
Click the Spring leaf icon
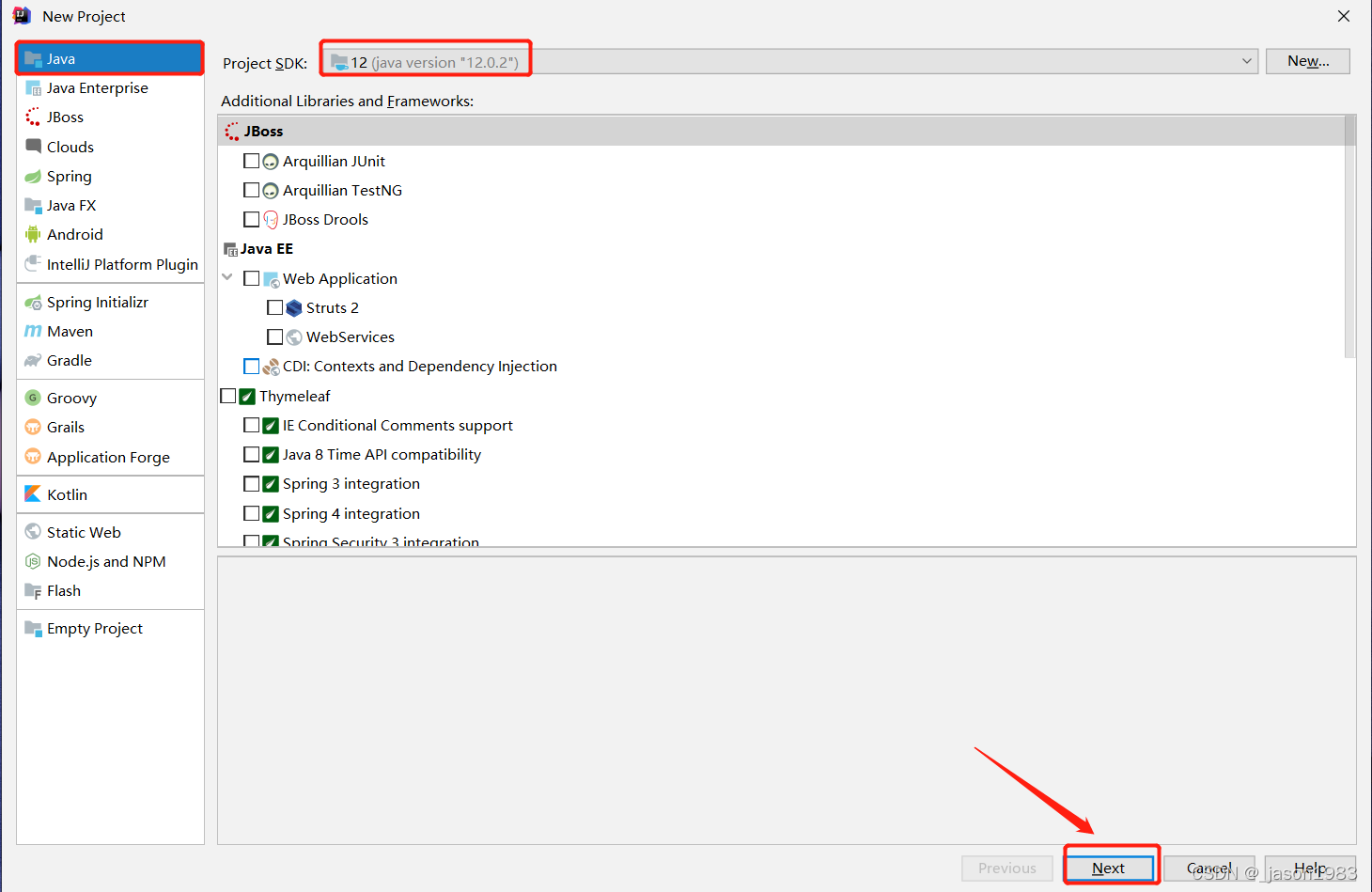click(33, 176)
